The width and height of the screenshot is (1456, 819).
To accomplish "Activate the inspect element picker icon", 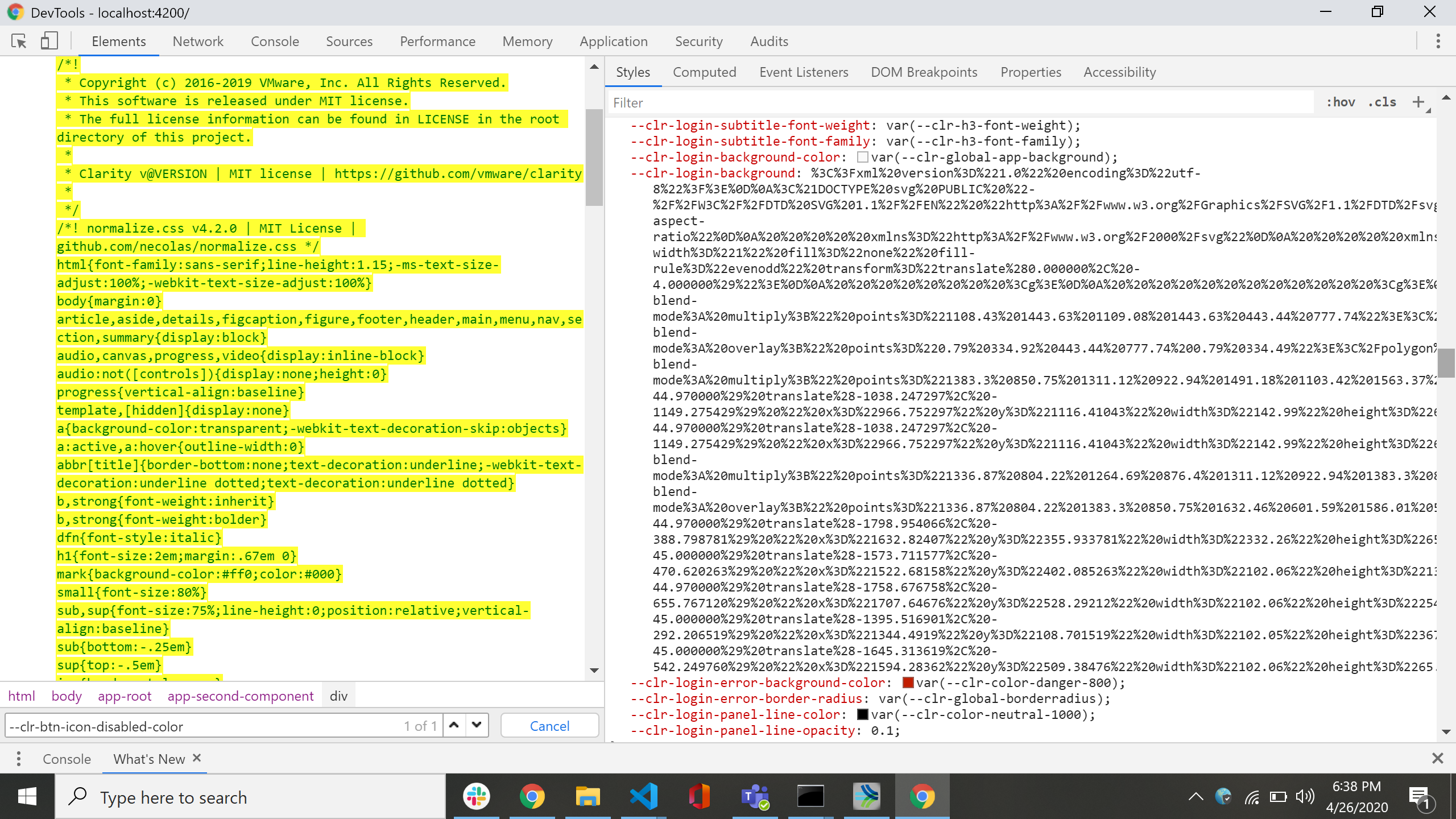I will click(19, 41).
